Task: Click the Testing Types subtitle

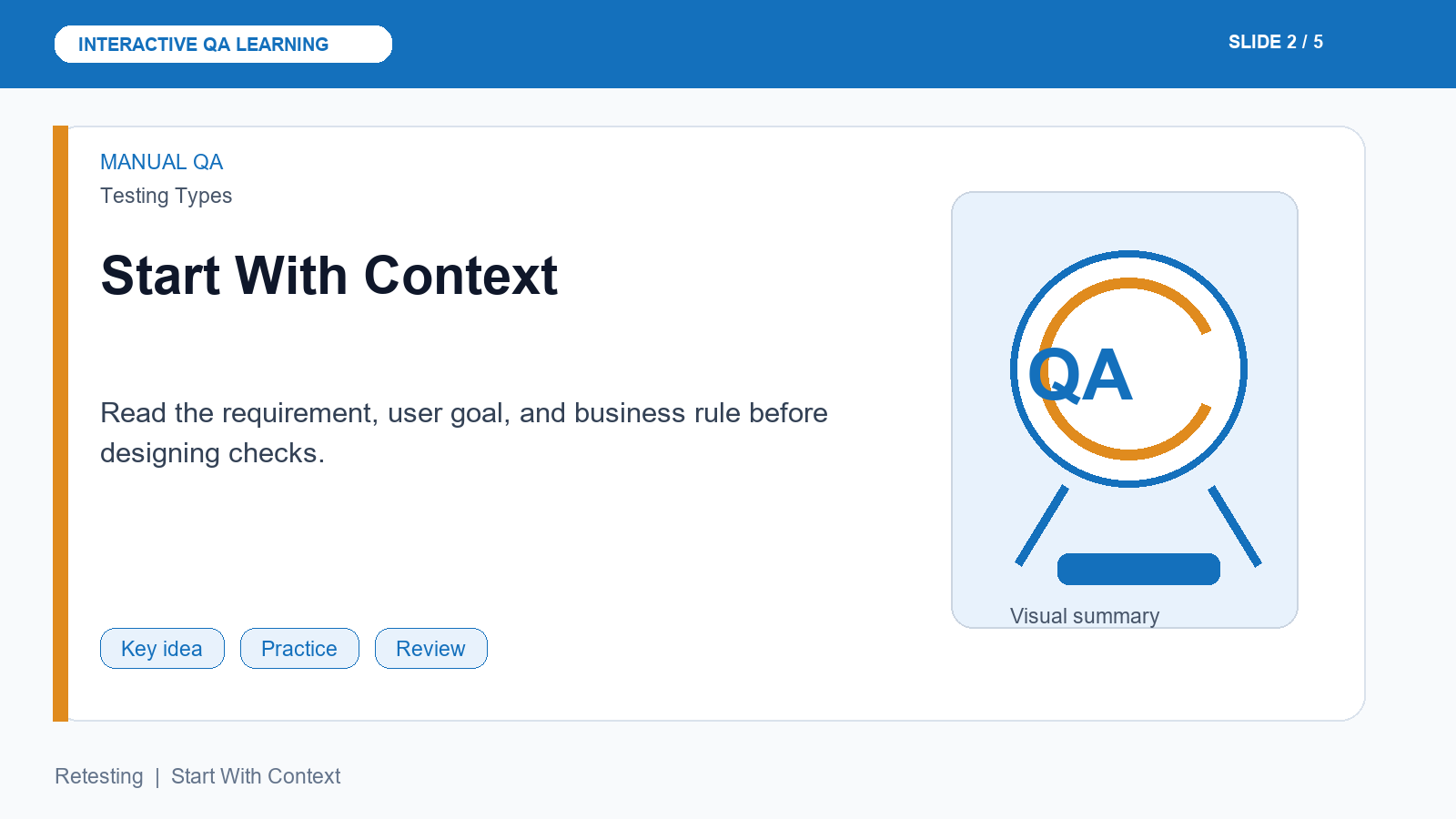Action: pyautogui.click(x=166, y=196)
